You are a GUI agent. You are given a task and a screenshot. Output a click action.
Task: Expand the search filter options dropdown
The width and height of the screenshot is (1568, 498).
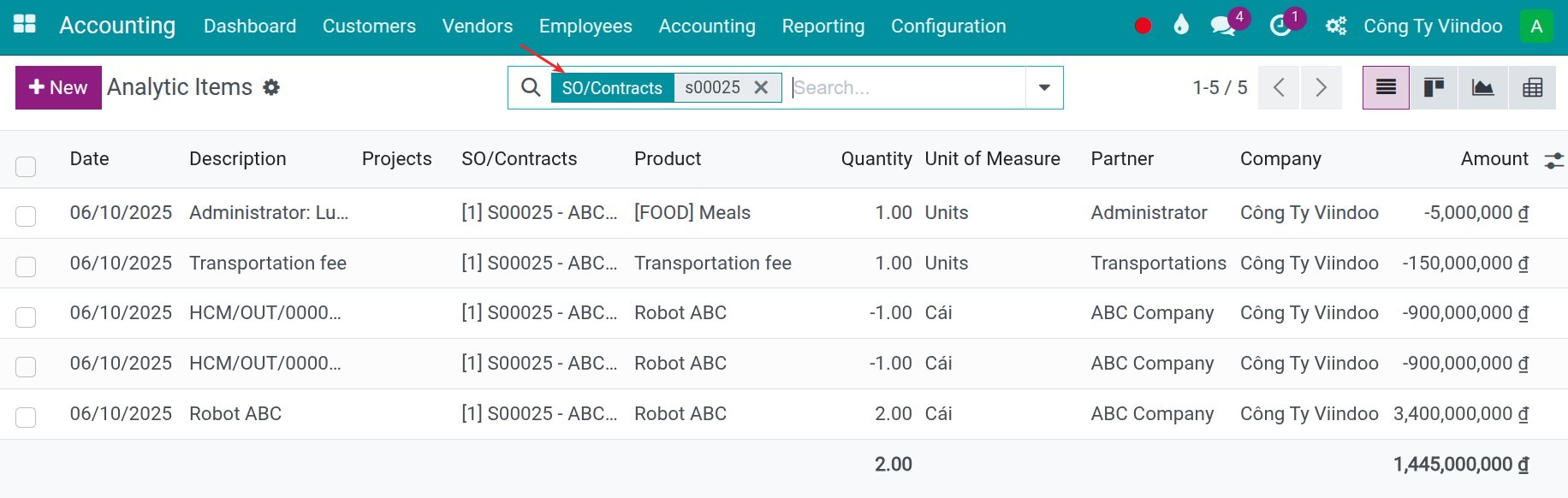click(1044, 87)
